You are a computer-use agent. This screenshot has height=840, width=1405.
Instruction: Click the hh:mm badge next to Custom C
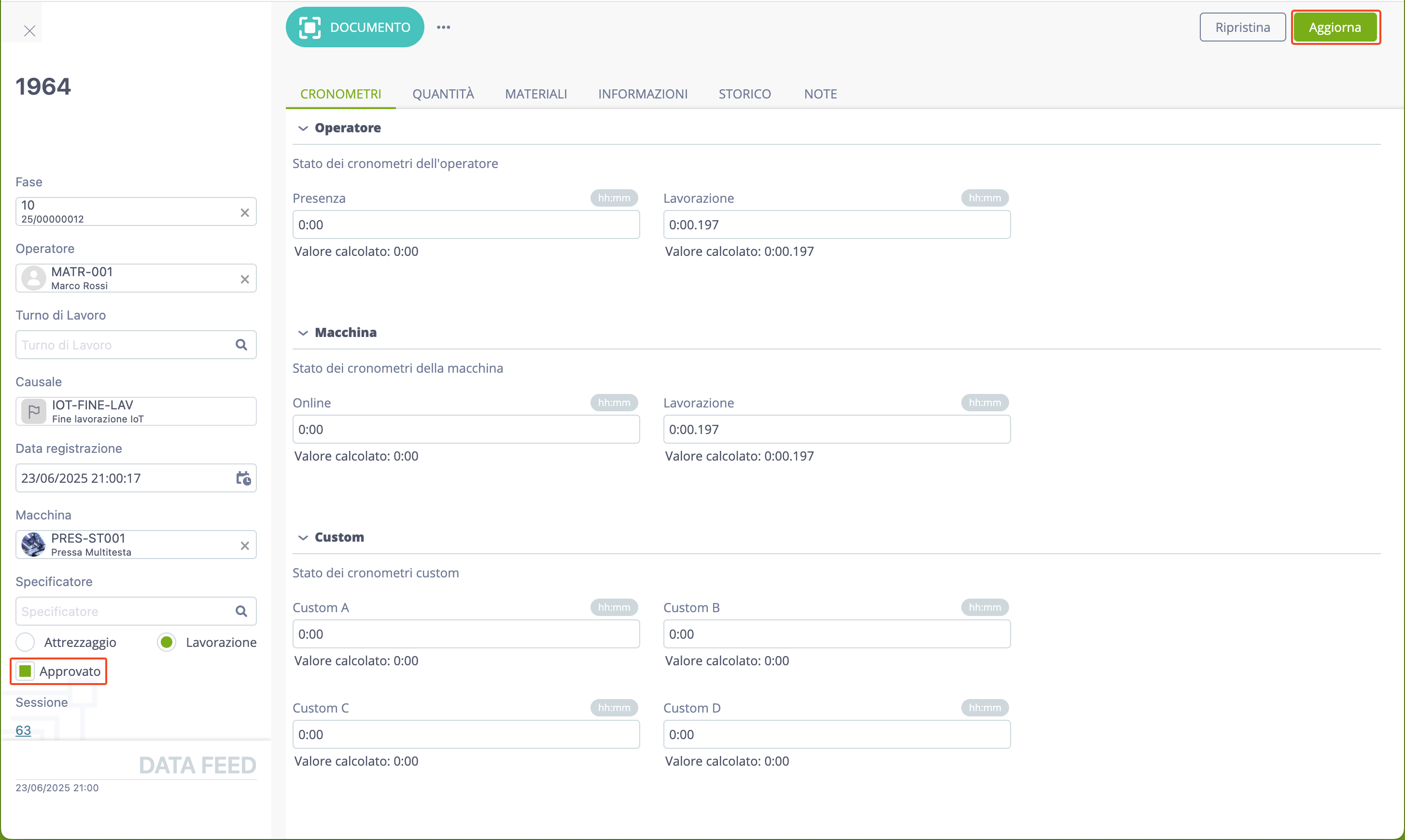[614, 708]
